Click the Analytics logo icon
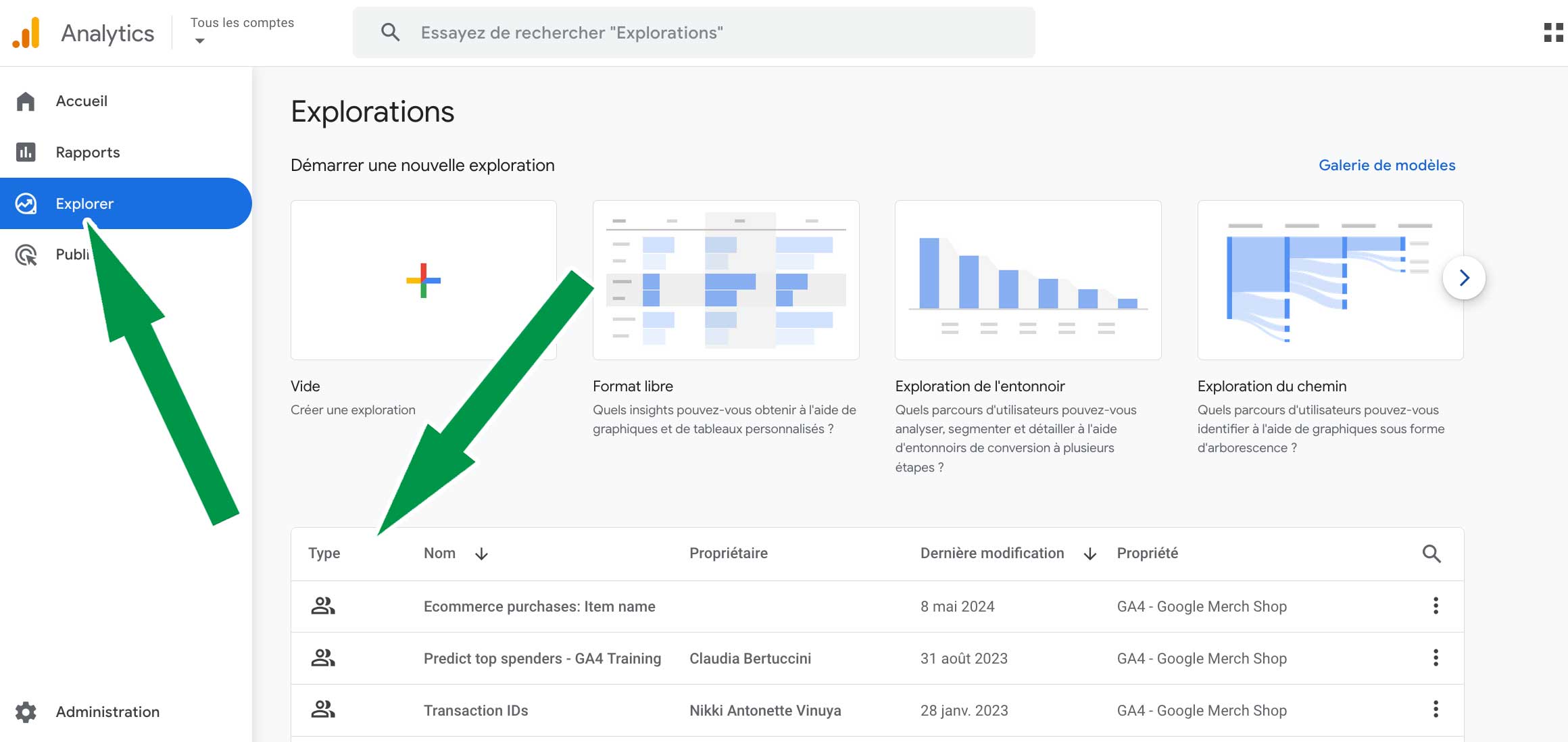1568x742 pixels. coord(26,32)
